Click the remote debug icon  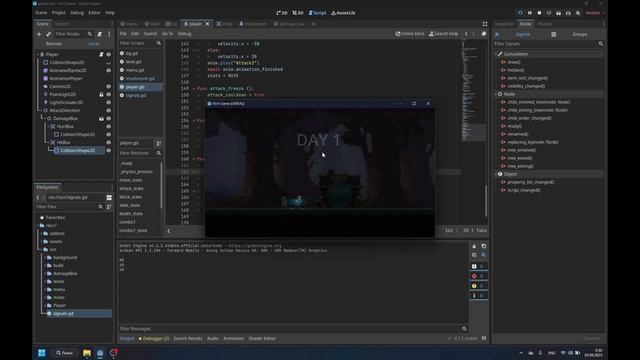(x=549, y=13)
